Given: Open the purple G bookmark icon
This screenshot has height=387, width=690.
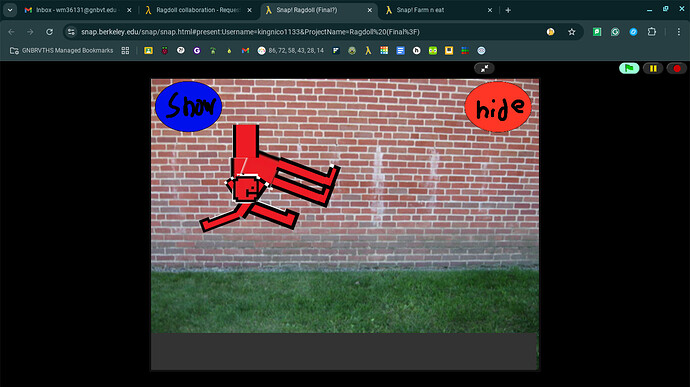Looking at the screenshot, I should (197, 51).
